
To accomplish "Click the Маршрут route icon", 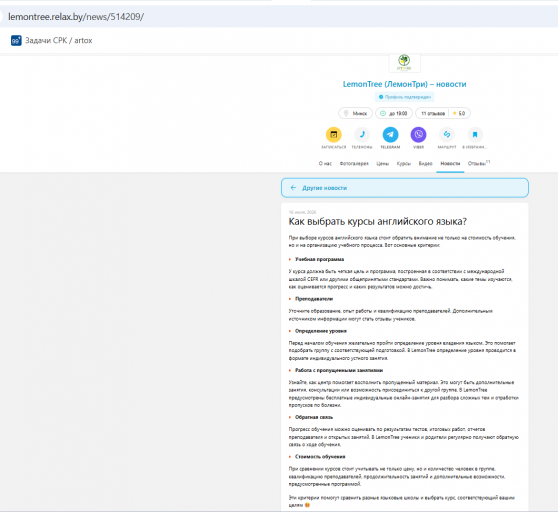I will tap(447, 134).
